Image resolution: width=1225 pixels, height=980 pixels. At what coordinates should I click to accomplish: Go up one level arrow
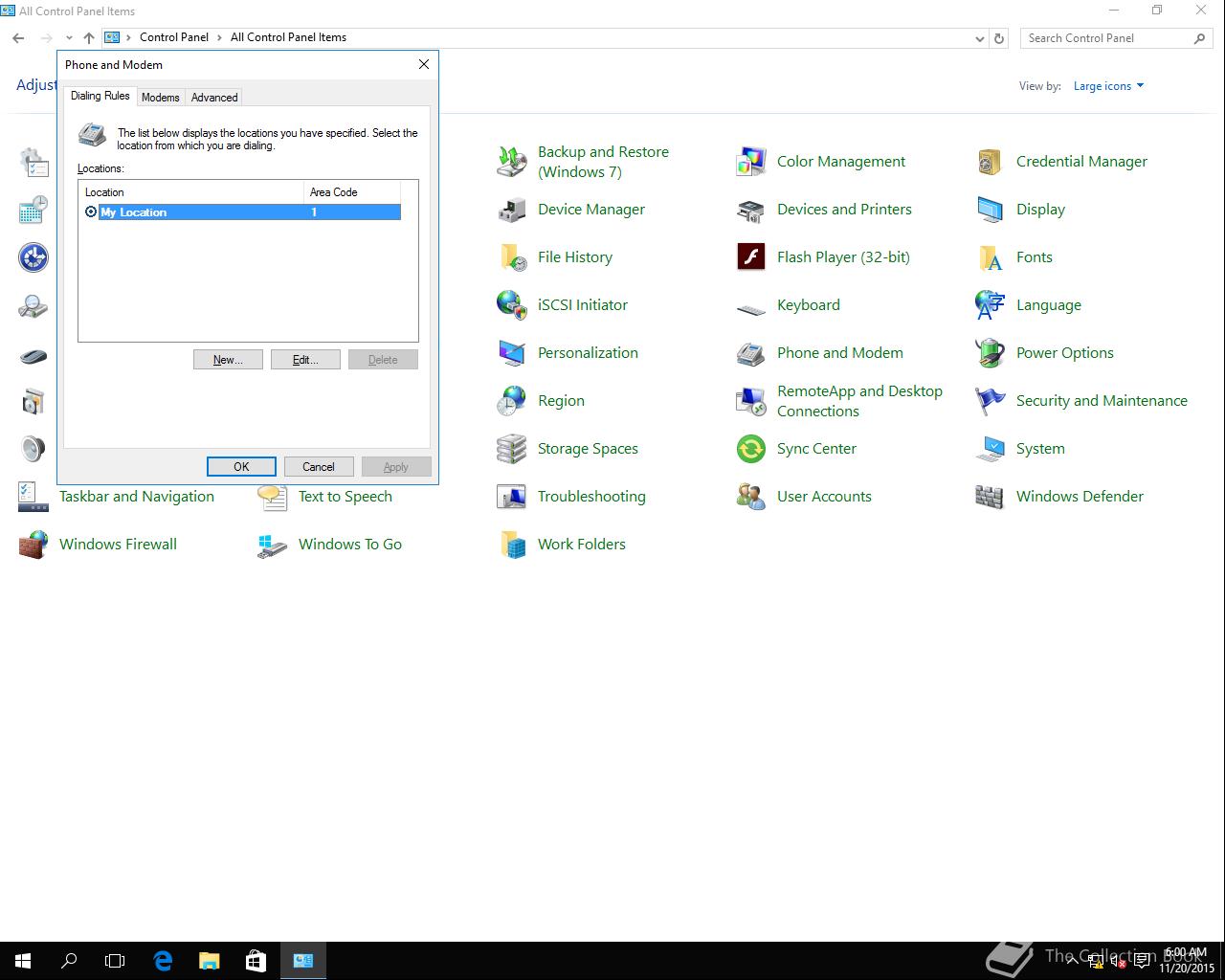point(89,38)
